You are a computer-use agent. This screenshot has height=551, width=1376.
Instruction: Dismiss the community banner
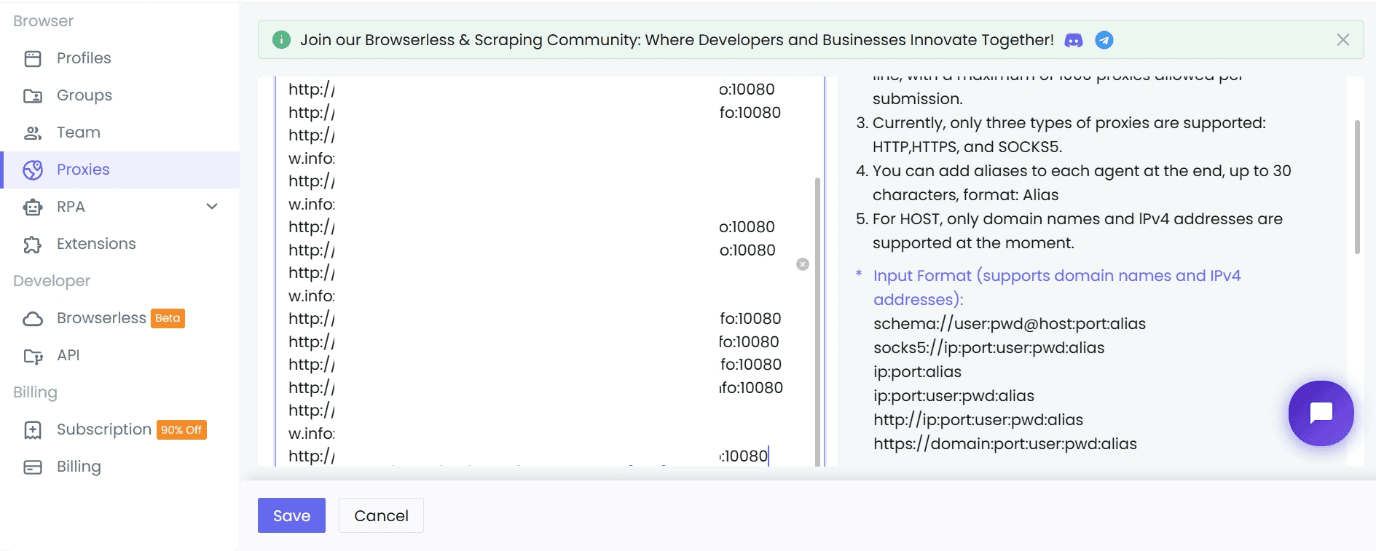coord(1343,40)
